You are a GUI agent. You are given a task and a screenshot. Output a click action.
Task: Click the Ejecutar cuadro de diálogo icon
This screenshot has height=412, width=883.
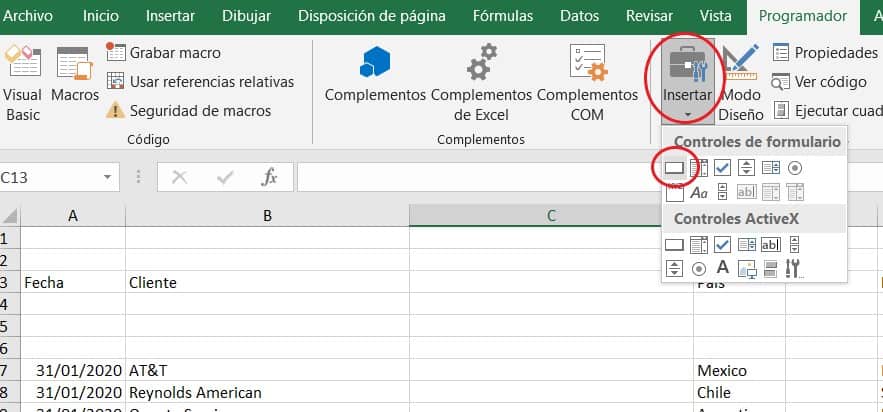[782, 110]
